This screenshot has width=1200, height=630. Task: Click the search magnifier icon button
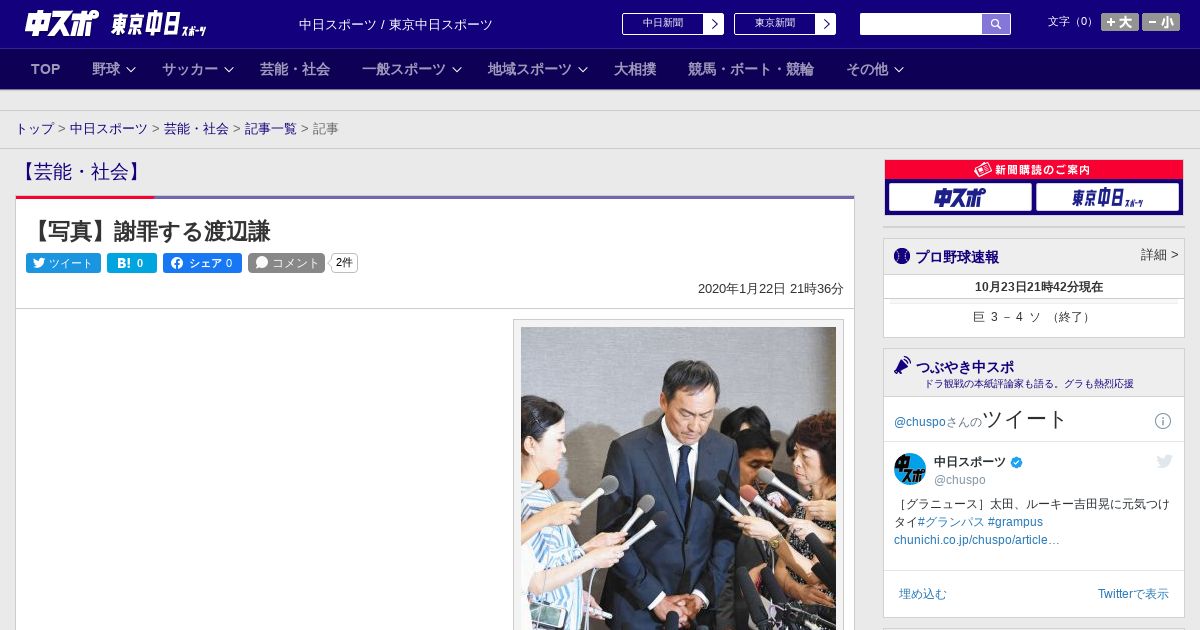[x=995, y=24]
